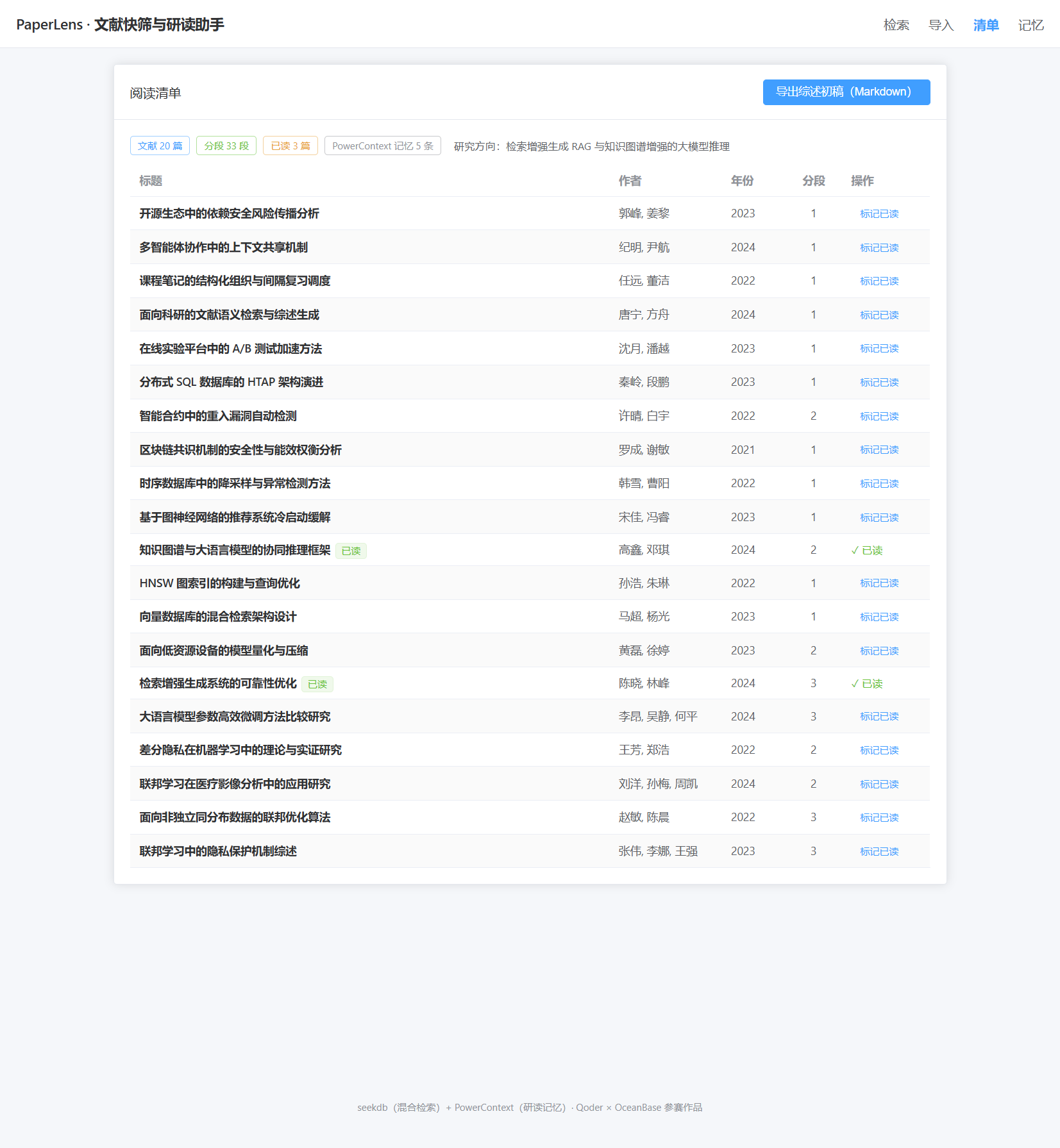
Task: Click the 分段 33 段 tag
Action: [x=226, y=146]
